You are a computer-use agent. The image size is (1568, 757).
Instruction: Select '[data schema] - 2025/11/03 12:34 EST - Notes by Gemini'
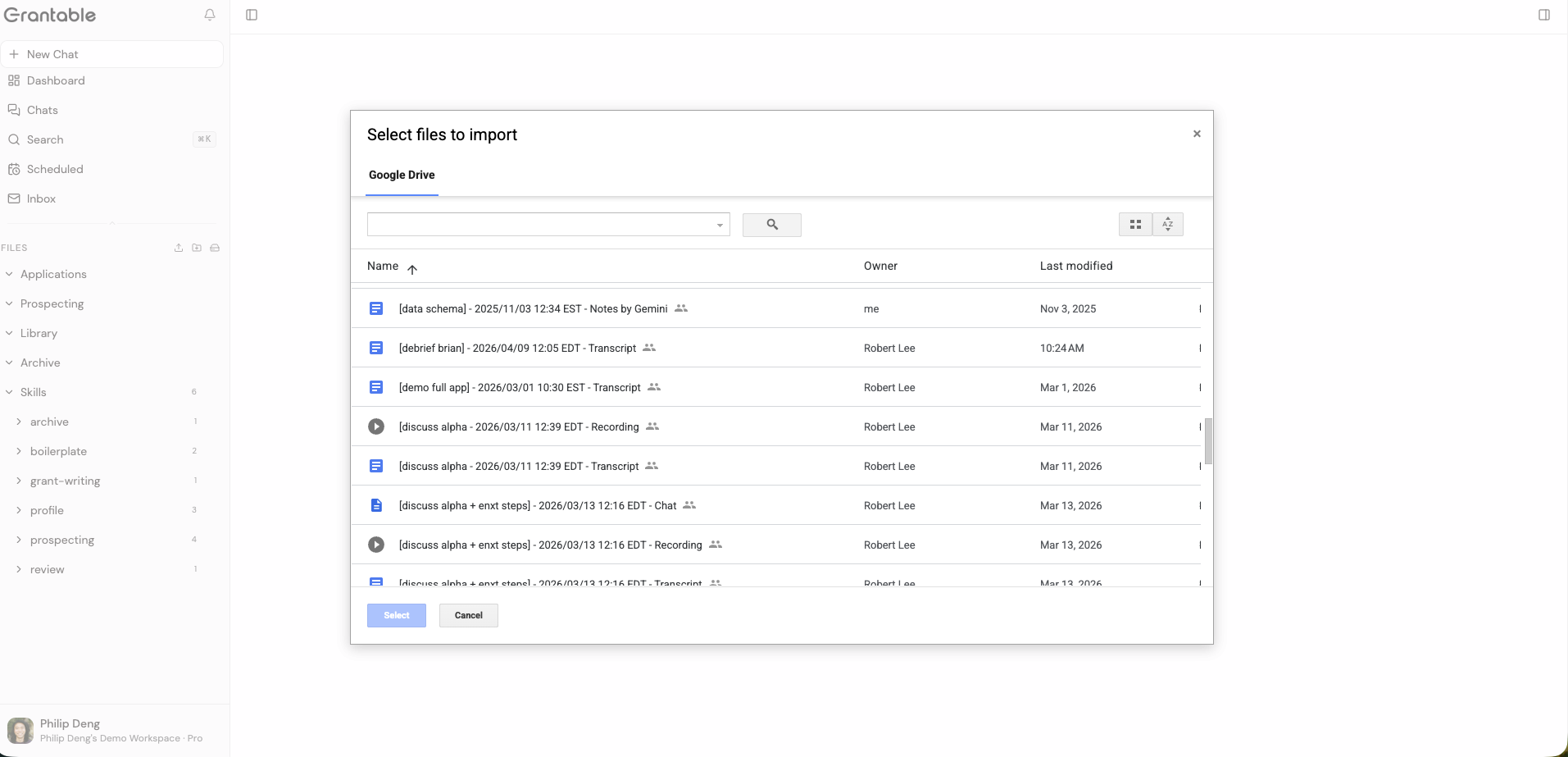click(x=775, y=308)
